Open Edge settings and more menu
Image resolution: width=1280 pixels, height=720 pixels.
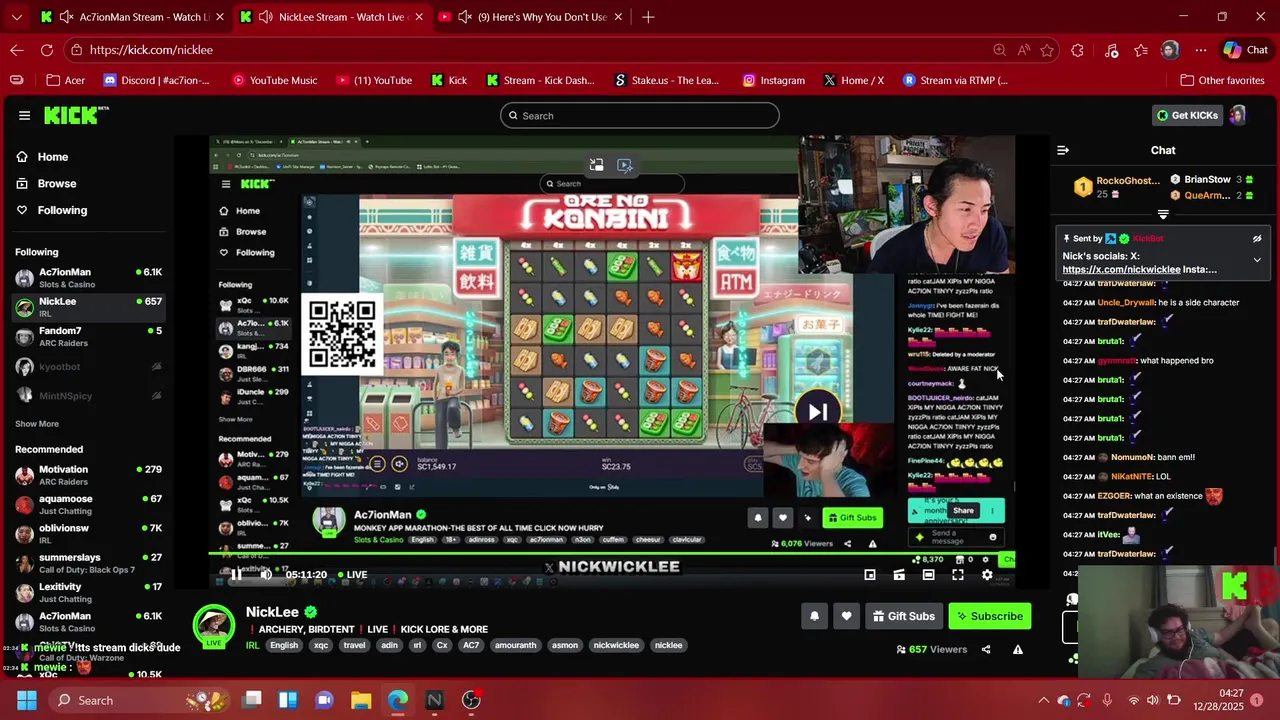point(1200,50)
